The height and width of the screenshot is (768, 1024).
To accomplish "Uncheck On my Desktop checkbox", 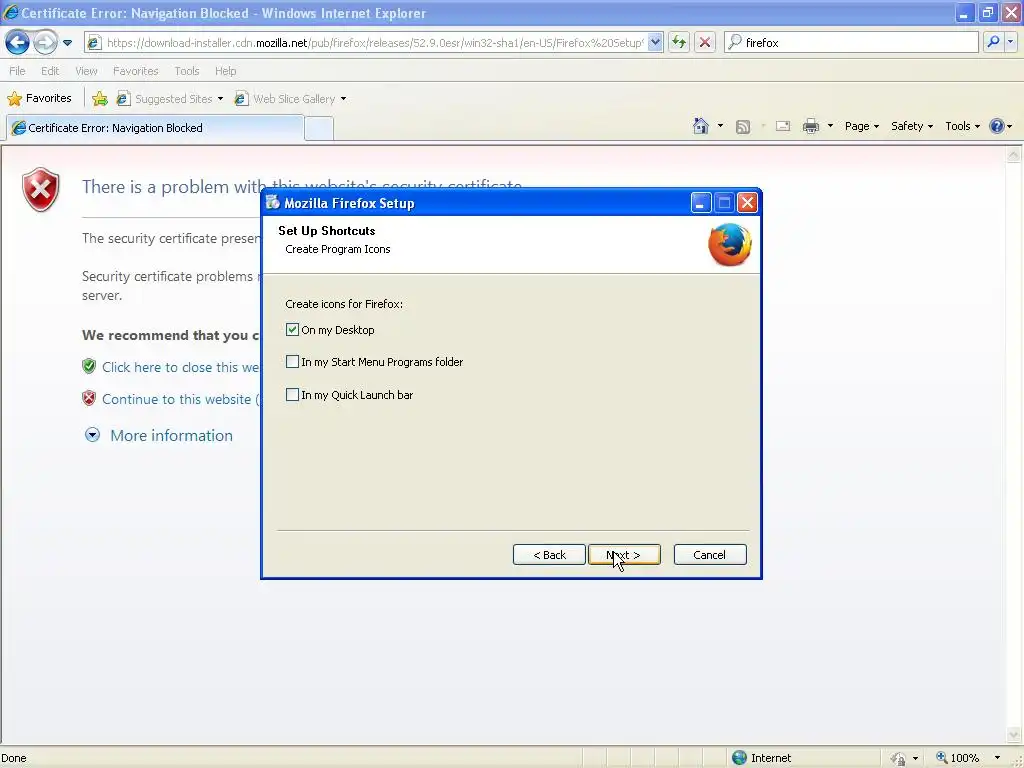I will pyautogui.click(x=292, y=330).
